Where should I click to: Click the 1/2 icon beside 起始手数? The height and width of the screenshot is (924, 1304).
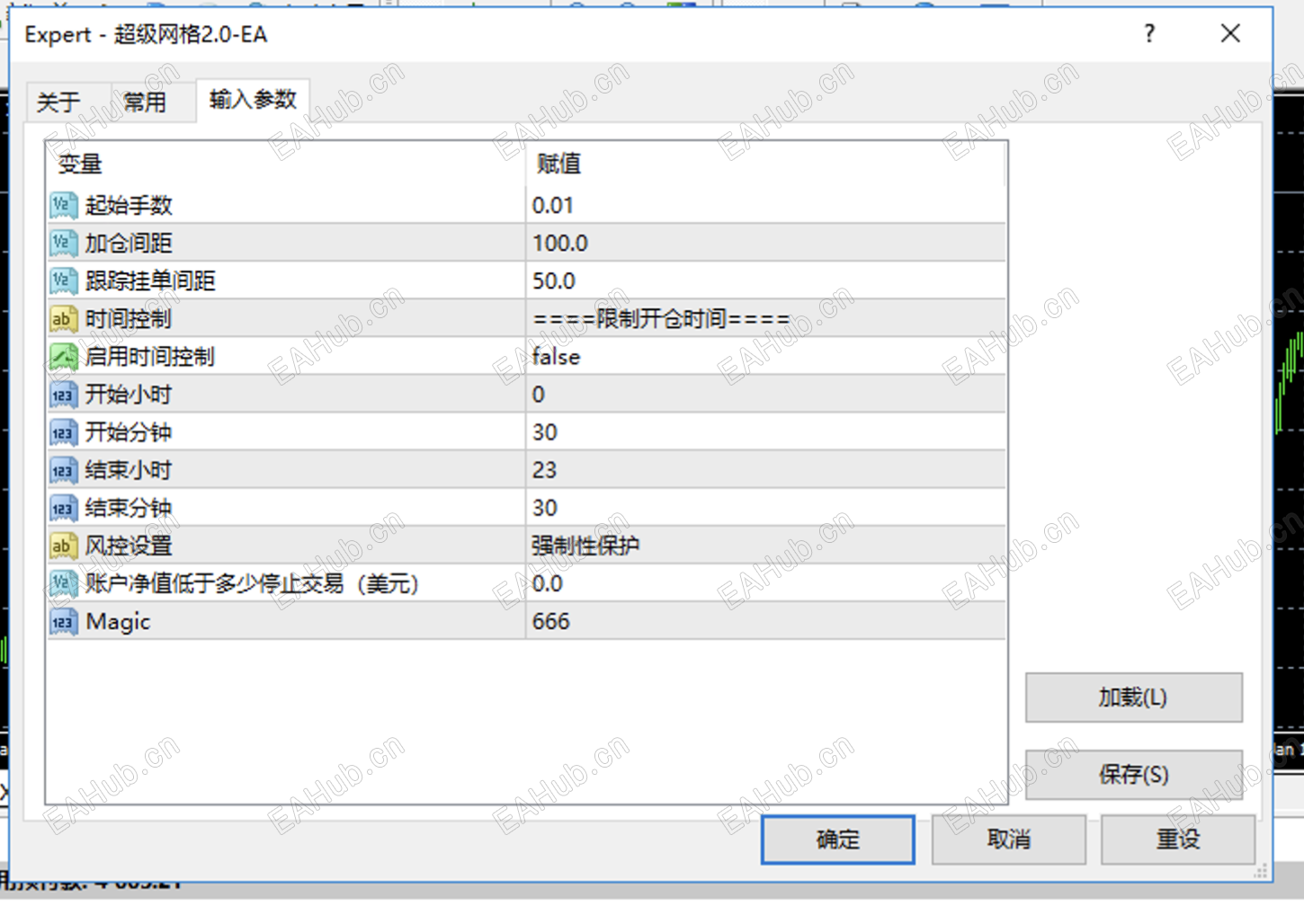pyautogui.click(x=62, y=204)
